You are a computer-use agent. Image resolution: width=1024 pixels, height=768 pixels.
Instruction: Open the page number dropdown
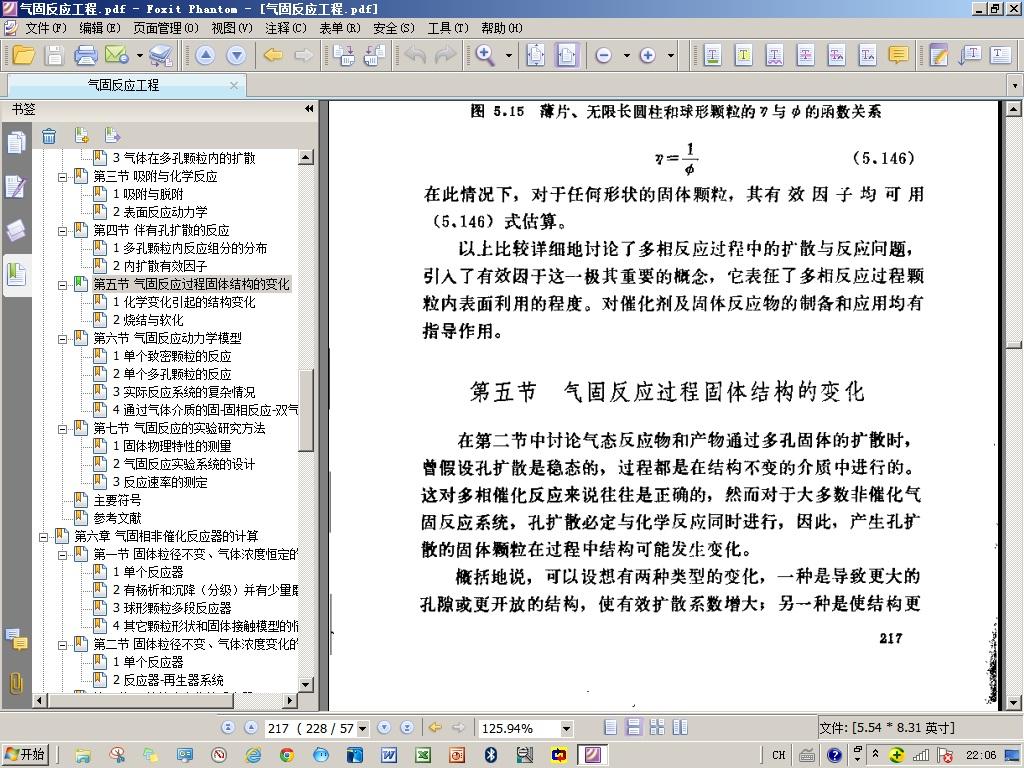point(362,728)
